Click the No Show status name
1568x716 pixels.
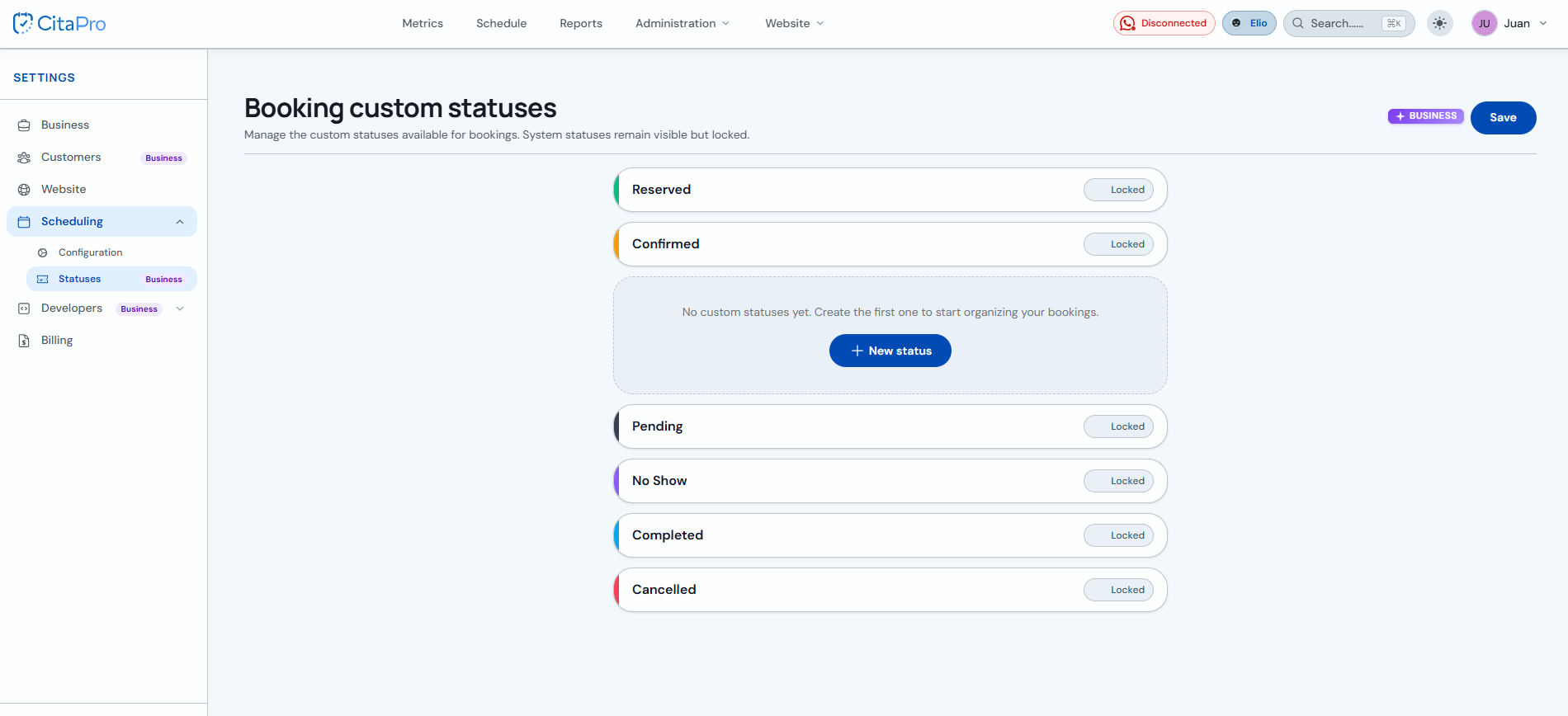(x=659, y=481)
